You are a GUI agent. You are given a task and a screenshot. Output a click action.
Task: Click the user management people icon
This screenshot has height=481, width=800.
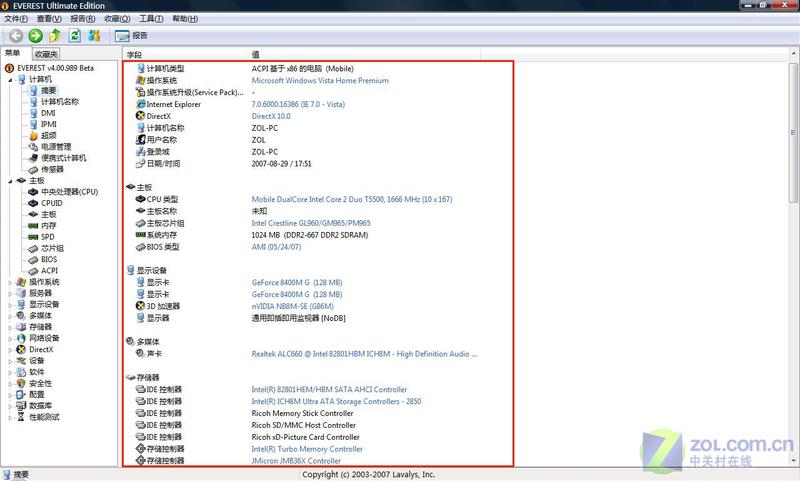point(94,35)
